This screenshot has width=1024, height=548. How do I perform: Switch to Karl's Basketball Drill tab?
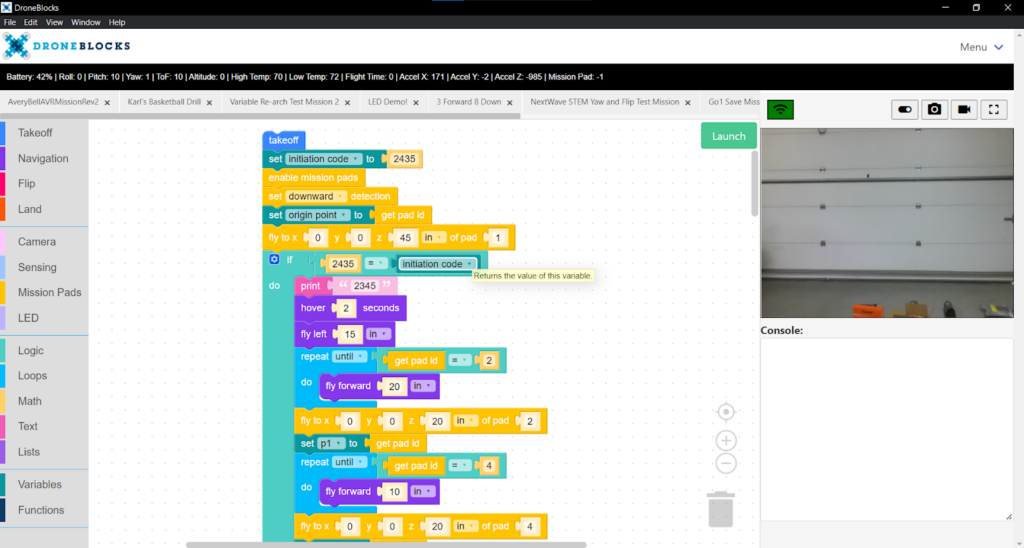162,102
